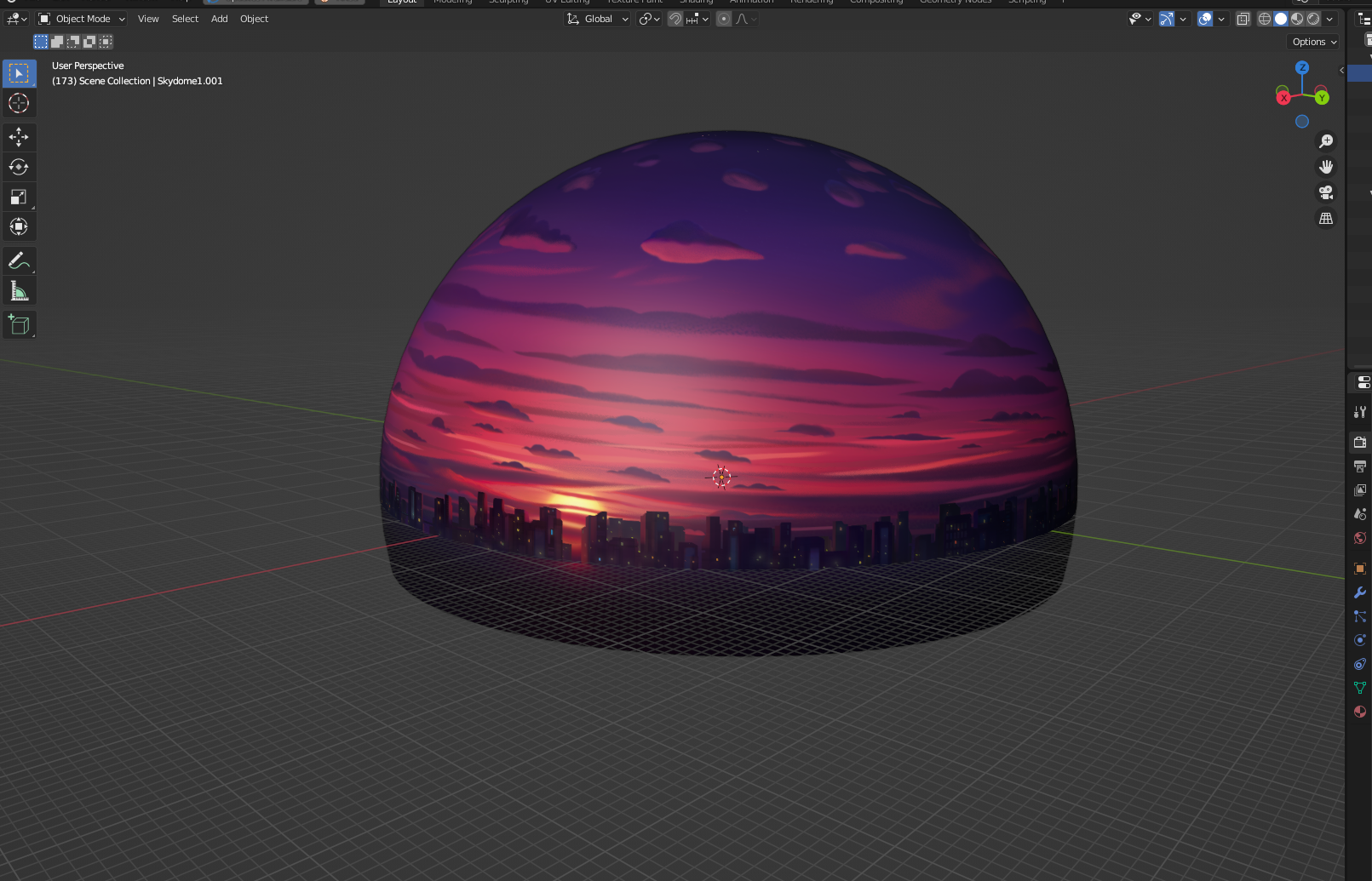Open the Physics properties tab
Viewport: 1372px width, 881px height.
(1360, 639)
